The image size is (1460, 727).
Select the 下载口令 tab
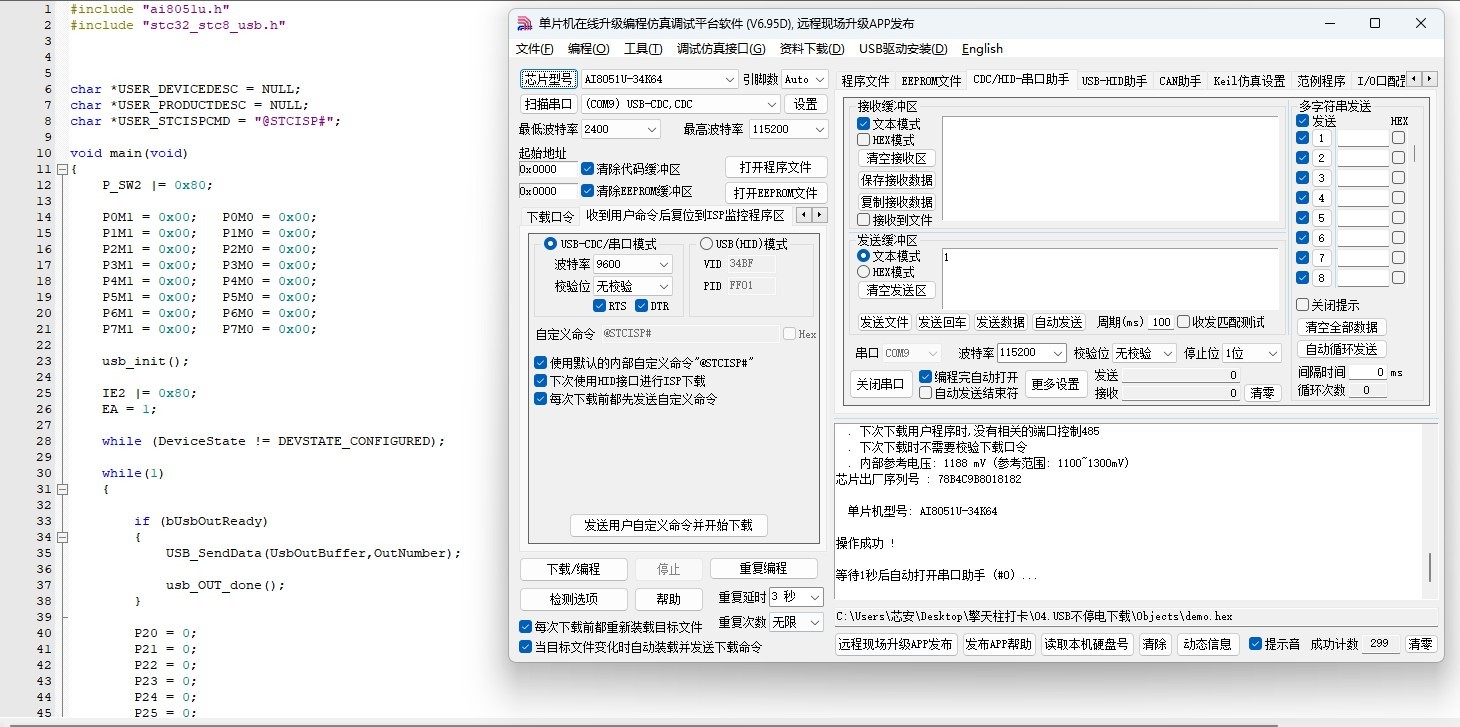(550, 217)
